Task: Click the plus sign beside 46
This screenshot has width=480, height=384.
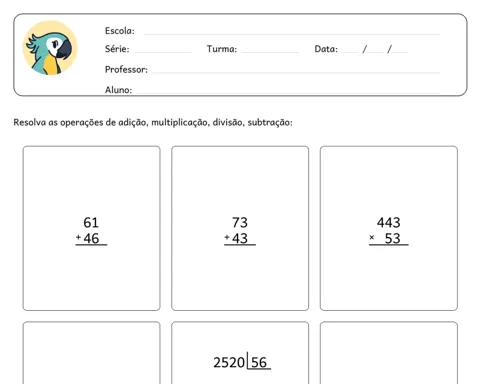Action: click(x=78, y=237)
